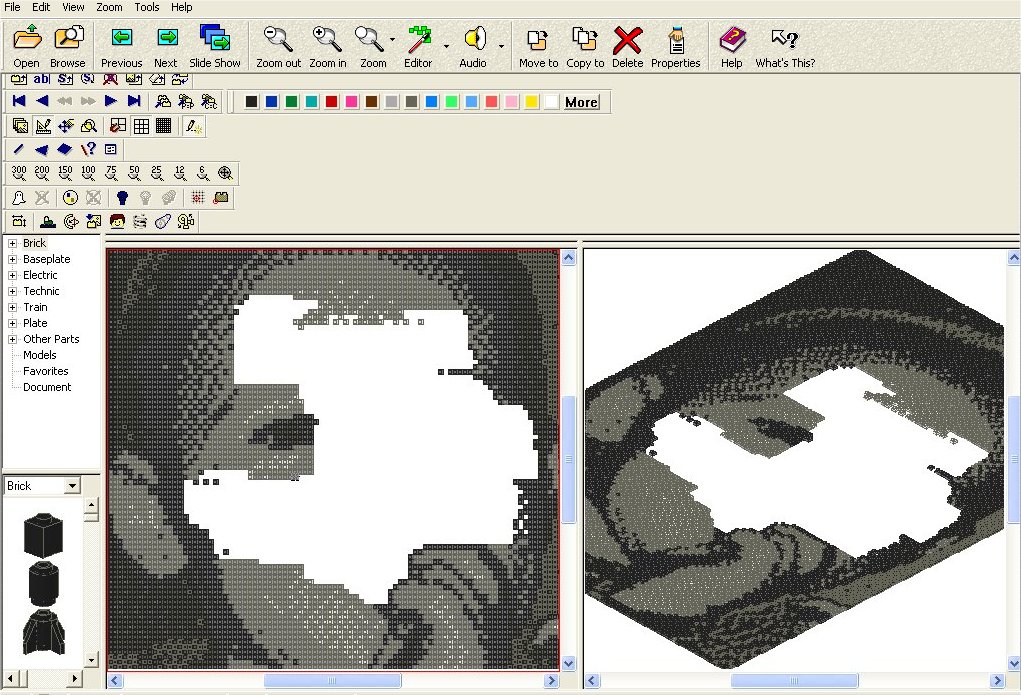
Task: Jump to last step with skip-forward arrow
Action: point(134,101)
